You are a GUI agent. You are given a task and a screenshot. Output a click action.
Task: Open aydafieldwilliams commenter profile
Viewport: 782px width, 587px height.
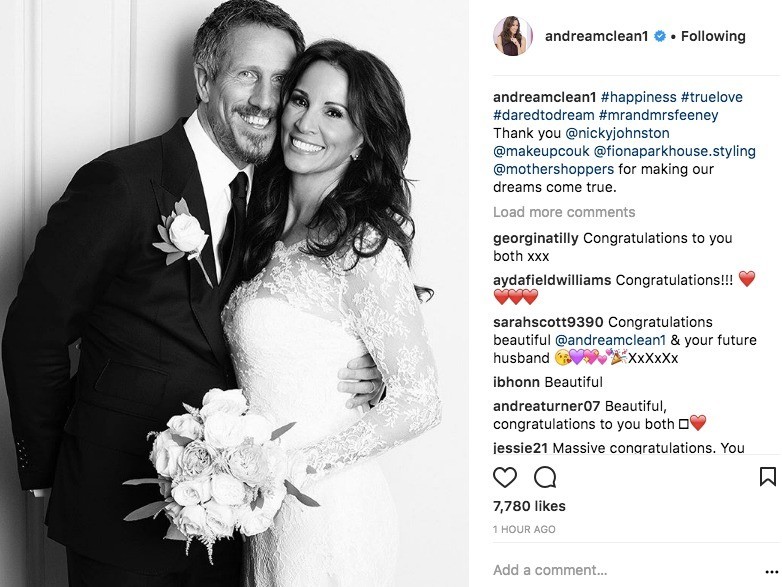552,280
